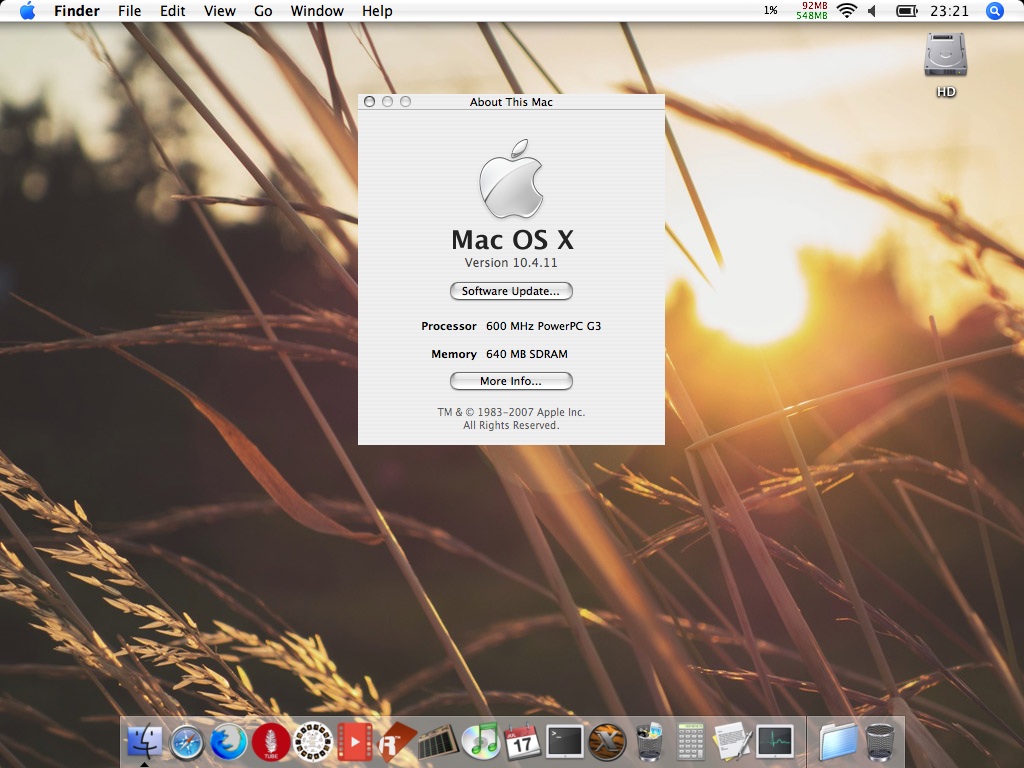This screenshot has height=768, width=1024.
Task: Click the About This Mac title bar
Action: [x=511, y=102]
